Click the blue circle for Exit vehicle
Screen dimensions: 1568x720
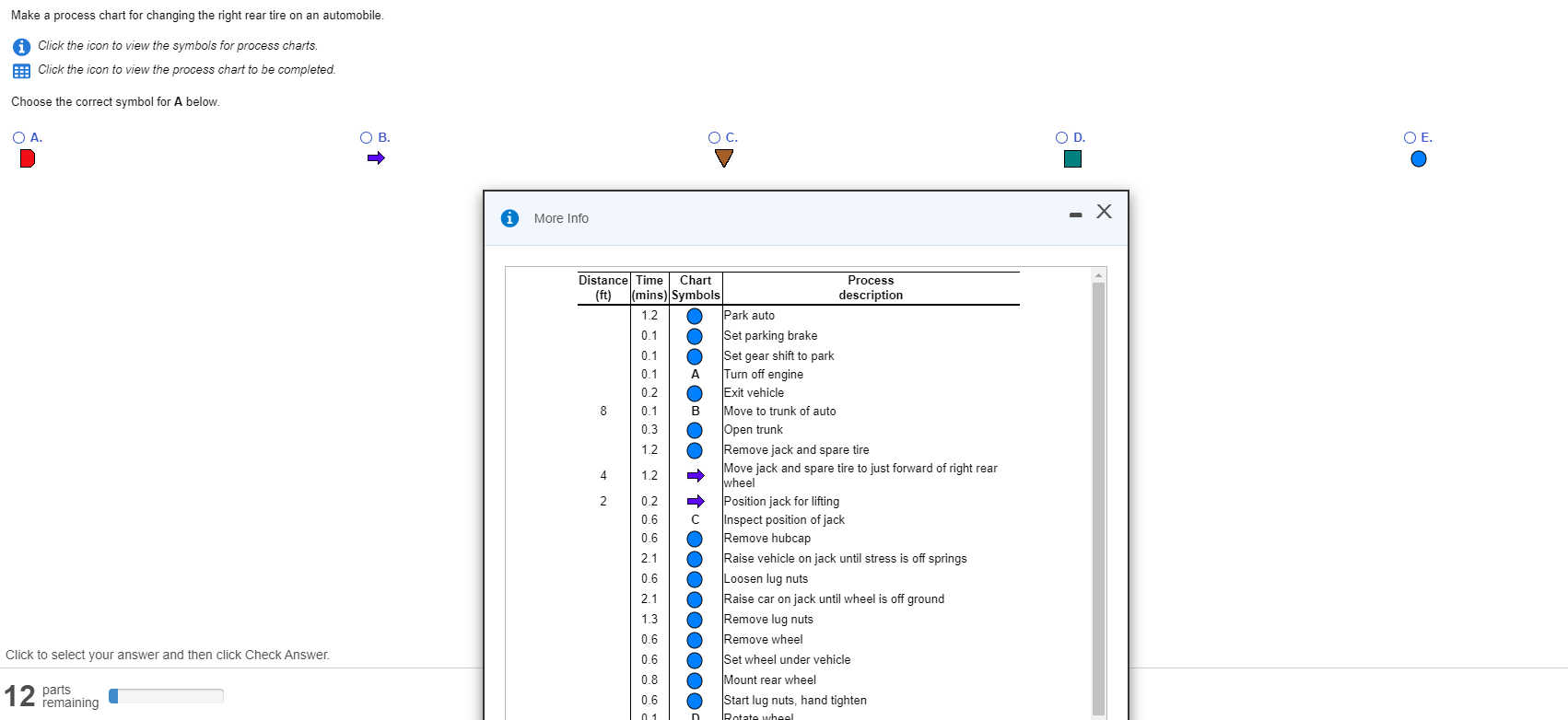pyautogui.click(x=695, y=393)
